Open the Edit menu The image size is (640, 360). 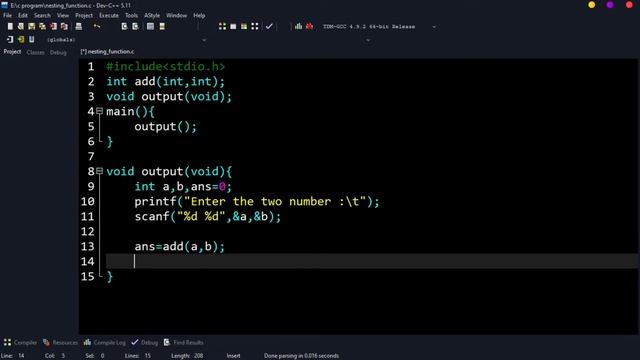pyautogui.click(x=23, y=16)
